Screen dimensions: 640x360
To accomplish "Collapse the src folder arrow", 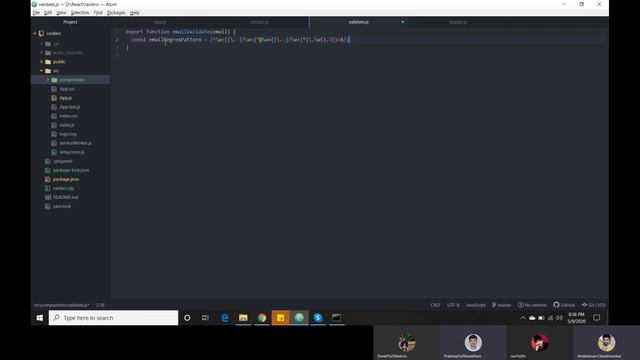I will click(42, 71).
